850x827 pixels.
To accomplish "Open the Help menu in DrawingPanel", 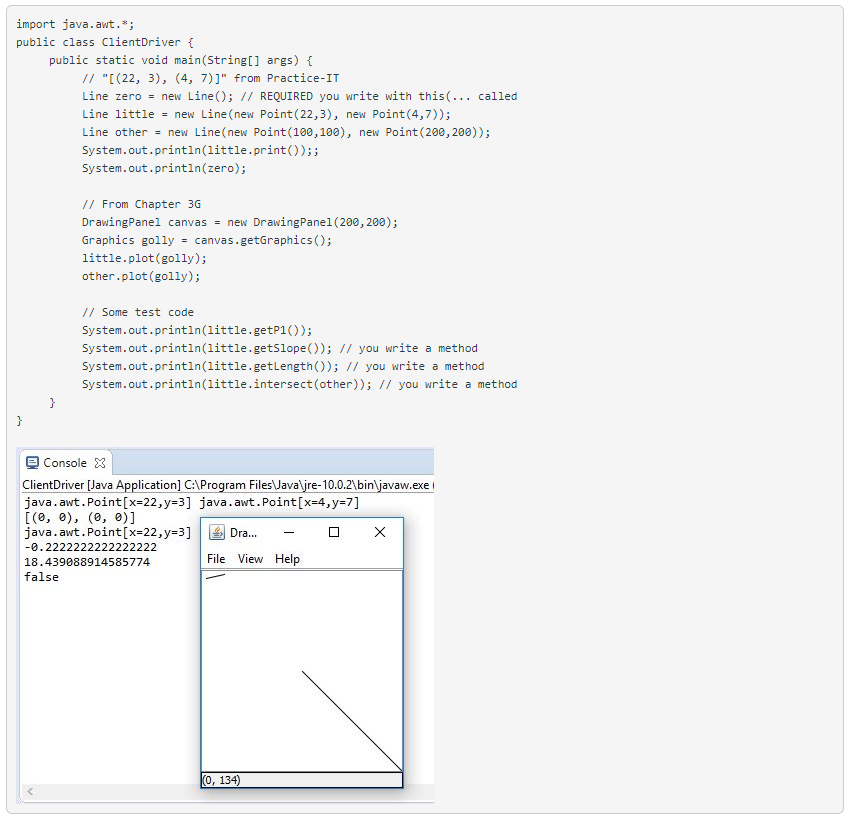I will (x=287, y=559).
